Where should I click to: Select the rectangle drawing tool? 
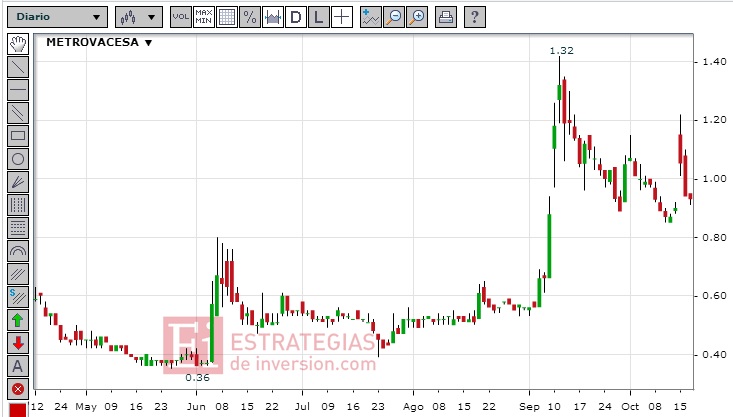click(x=18, y=136)
